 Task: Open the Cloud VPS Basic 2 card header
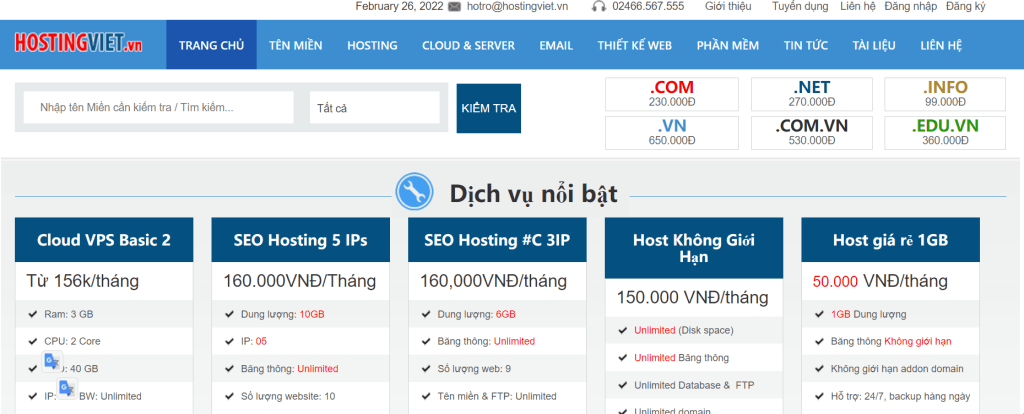point(104,240)
